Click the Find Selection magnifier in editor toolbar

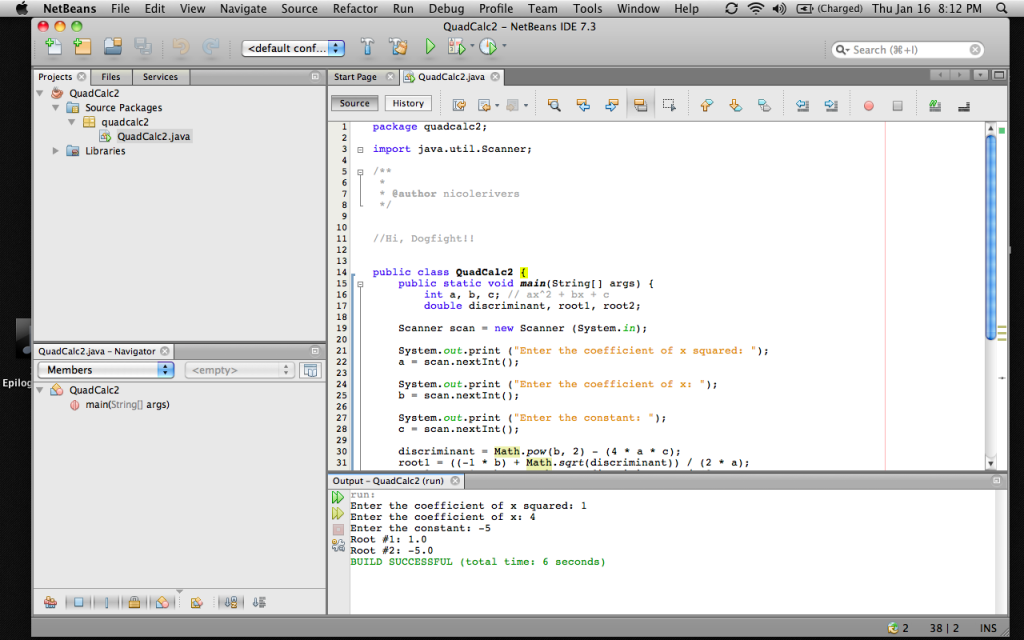(553, 104)
